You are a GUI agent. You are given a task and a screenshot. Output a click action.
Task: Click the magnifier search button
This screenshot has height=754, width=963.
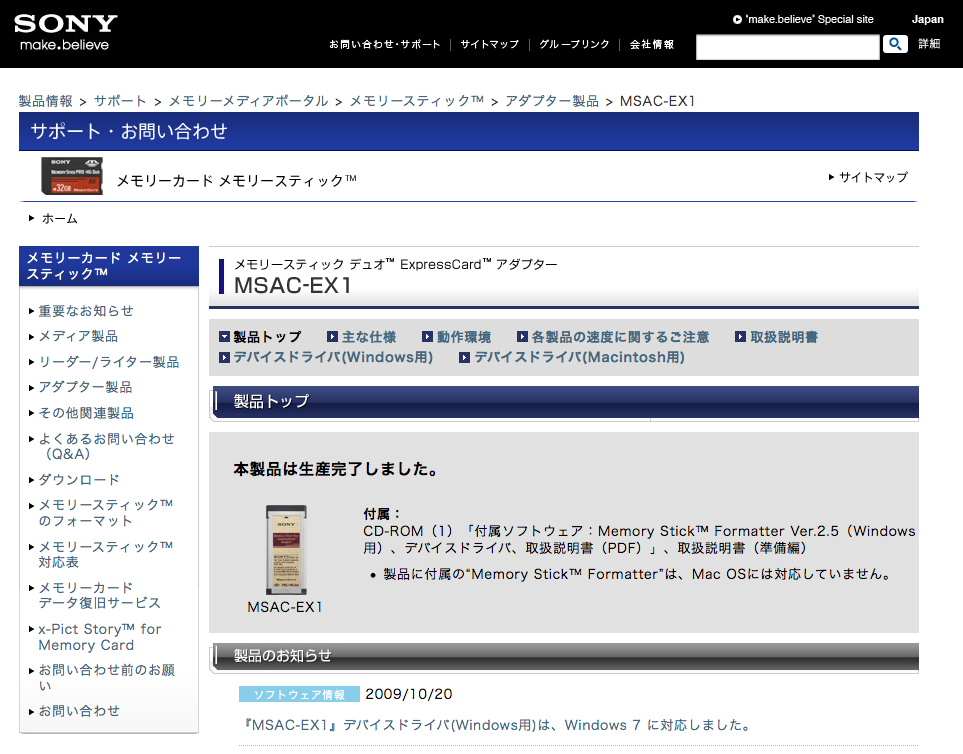[x=895, y=44]
